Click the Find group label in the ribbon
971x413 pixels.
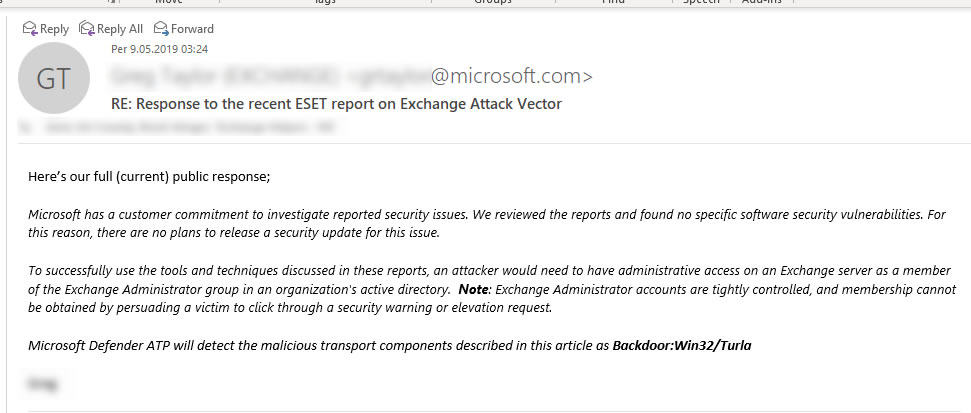click(x=613, y=2)
